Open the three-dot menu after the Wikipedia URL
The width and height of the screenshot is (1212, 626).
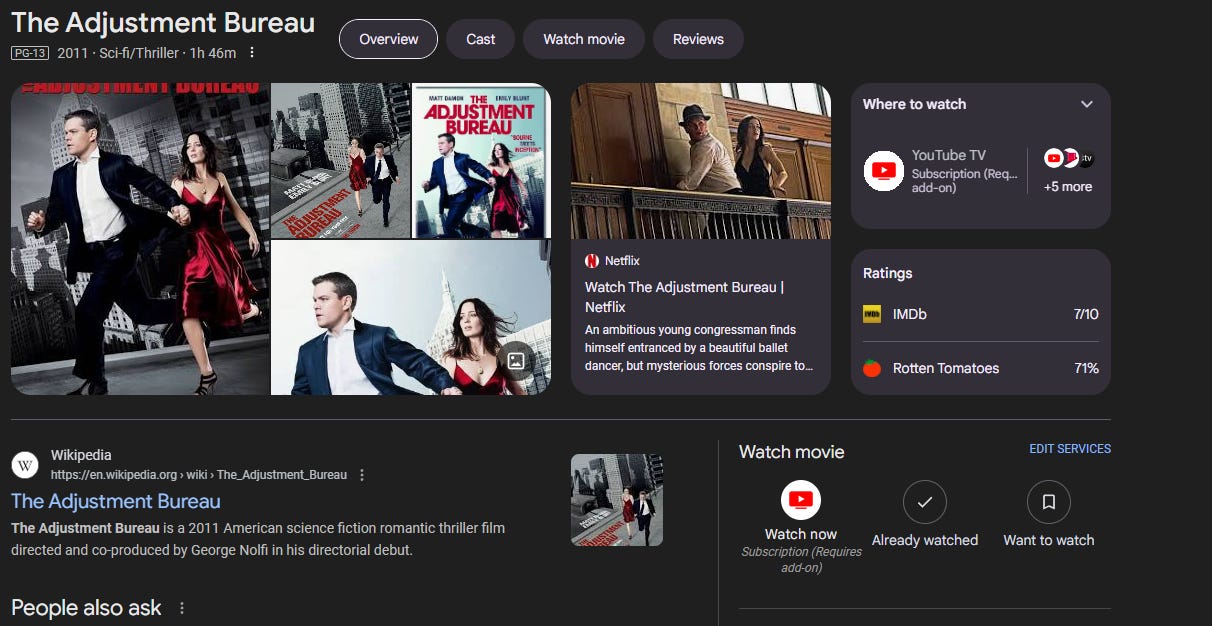(362, 475)
